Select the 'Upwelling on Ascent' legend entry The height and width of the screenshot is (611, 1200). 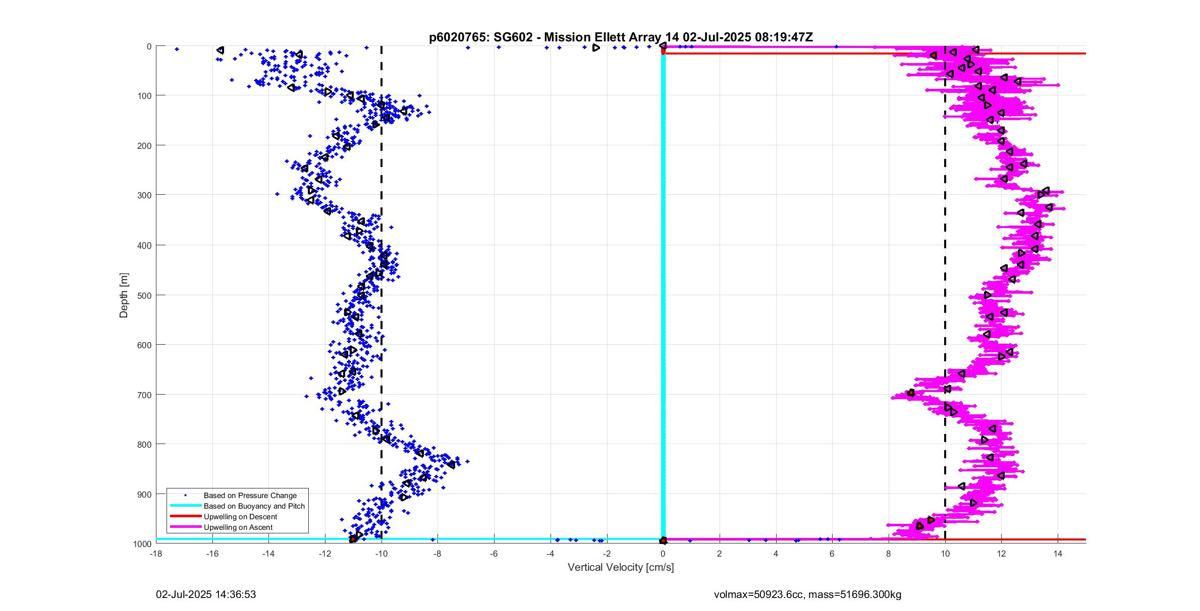238,527
